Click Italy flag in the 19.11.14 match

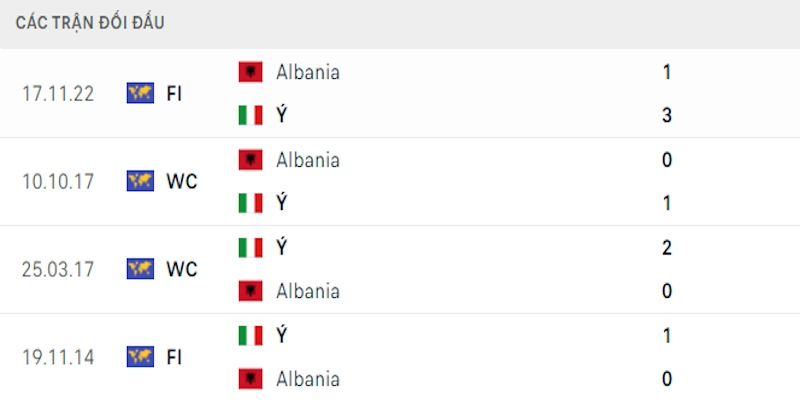pyautogui.click(x=250, y=335)
